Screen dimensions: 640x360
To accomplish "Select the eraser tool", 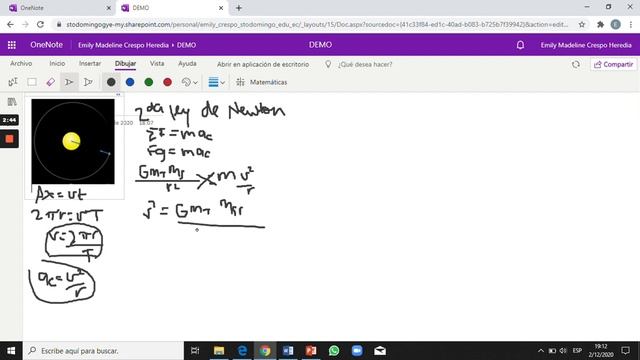I will 50,82.
